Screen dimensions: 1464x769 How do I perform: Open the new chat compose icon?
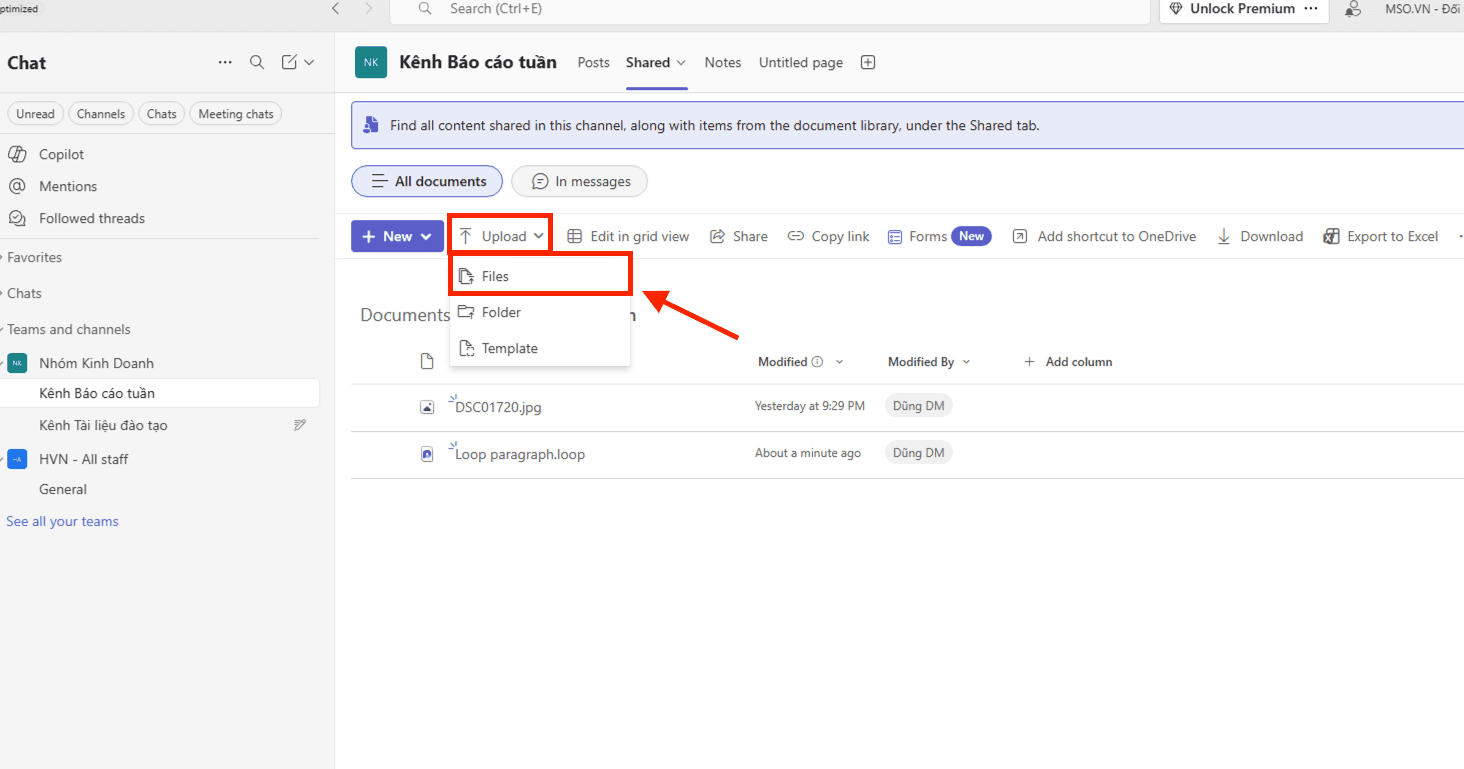[x=290, y=62]
